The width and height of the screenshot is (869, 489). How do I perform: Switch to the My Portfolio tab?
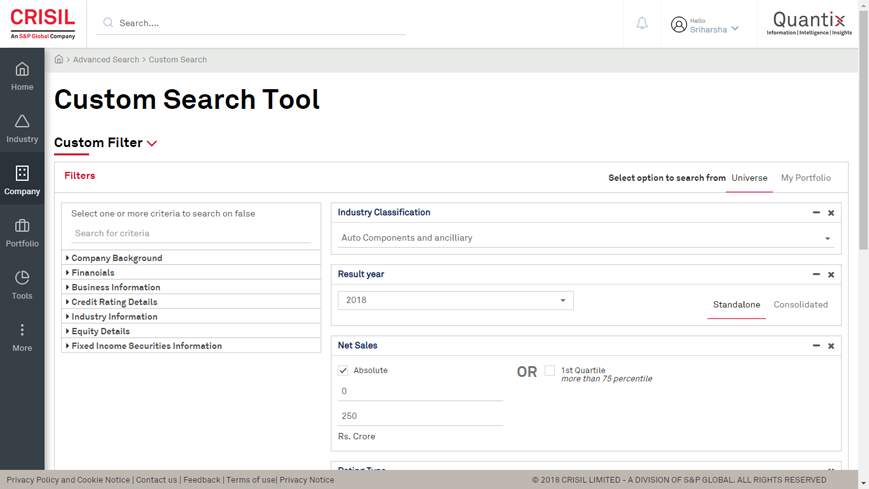(x=805, y=178)
